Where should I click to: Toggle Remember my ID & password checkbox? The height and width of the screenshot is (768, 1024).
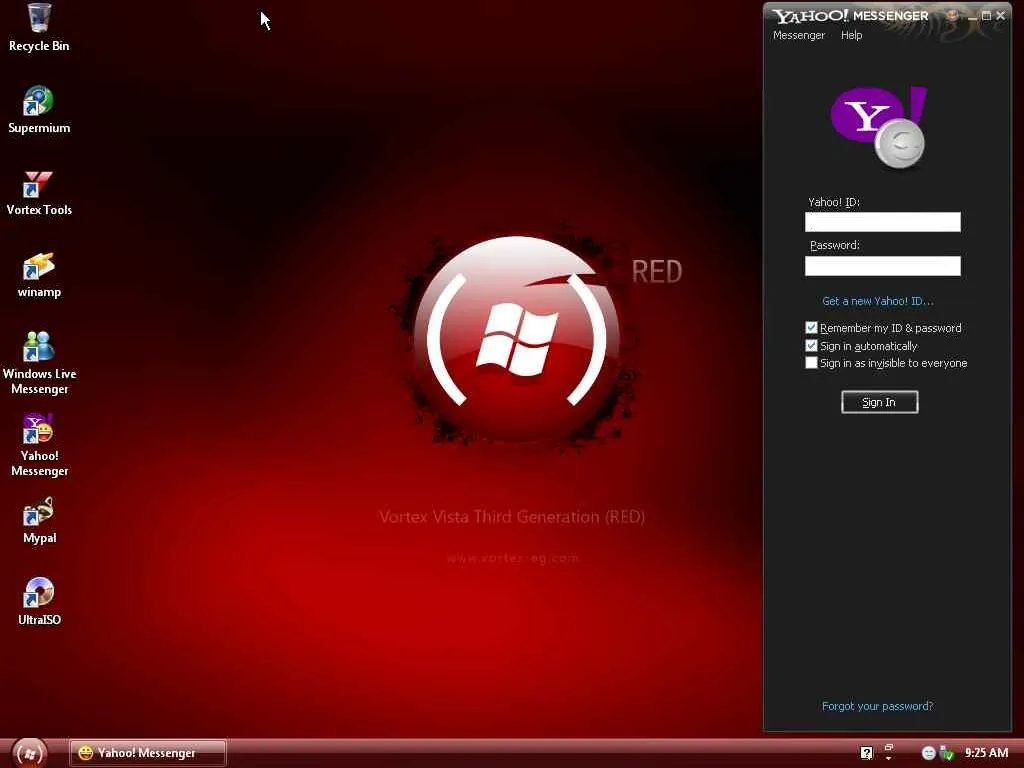click(x=811, y=328)
